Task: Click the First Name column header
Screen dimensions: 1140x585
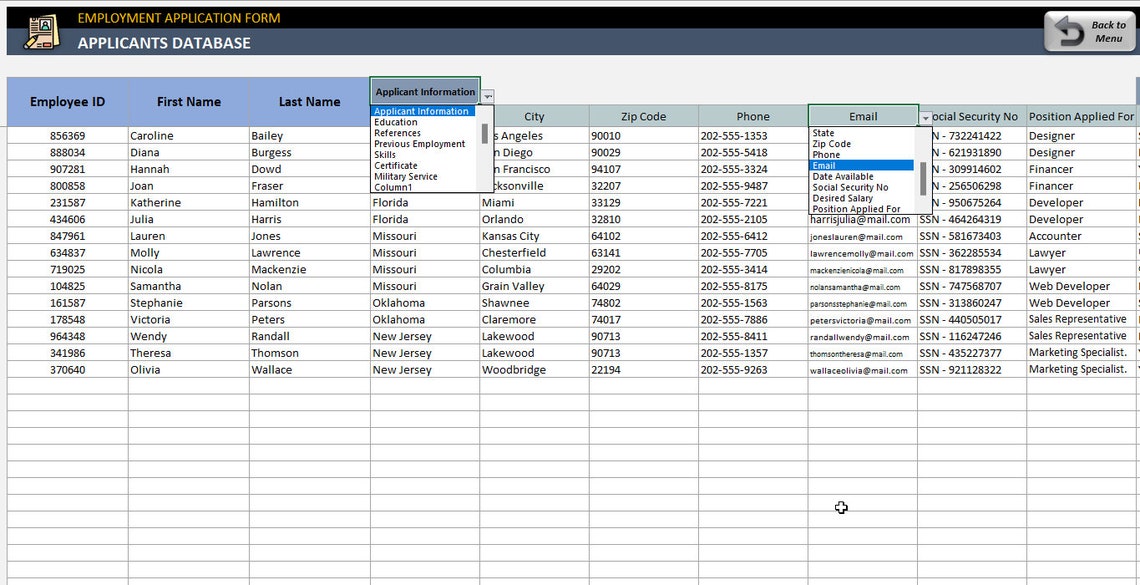Action: (189, 101)
